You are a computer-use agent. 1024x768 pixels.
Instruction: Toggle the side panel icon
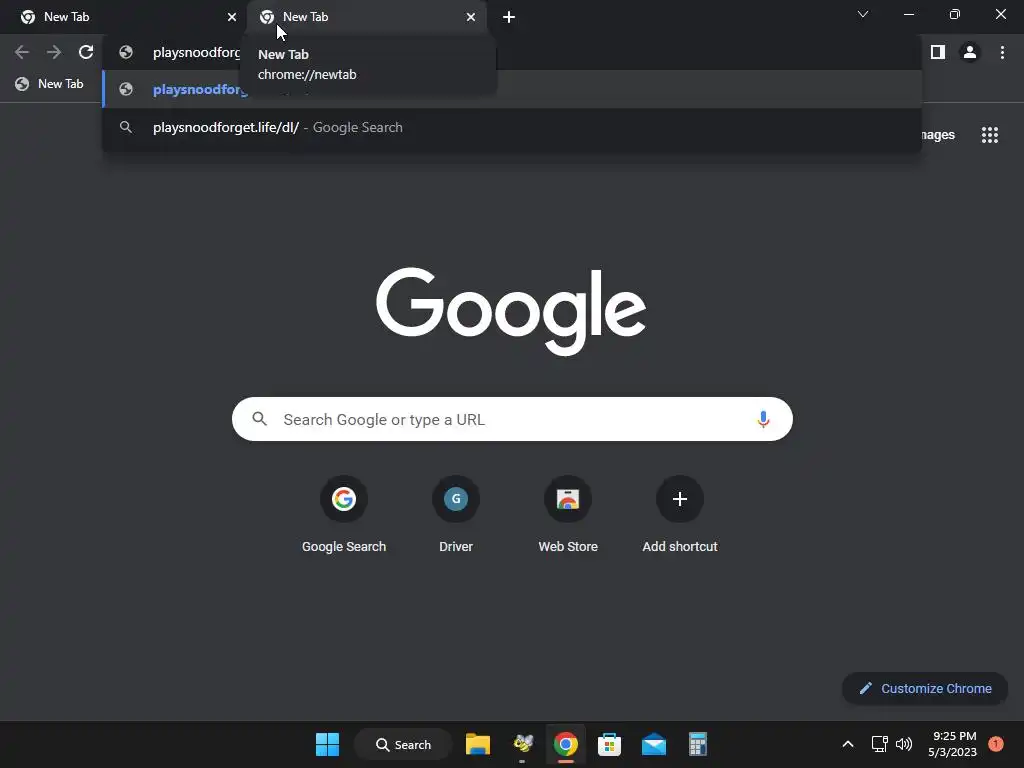938,52
